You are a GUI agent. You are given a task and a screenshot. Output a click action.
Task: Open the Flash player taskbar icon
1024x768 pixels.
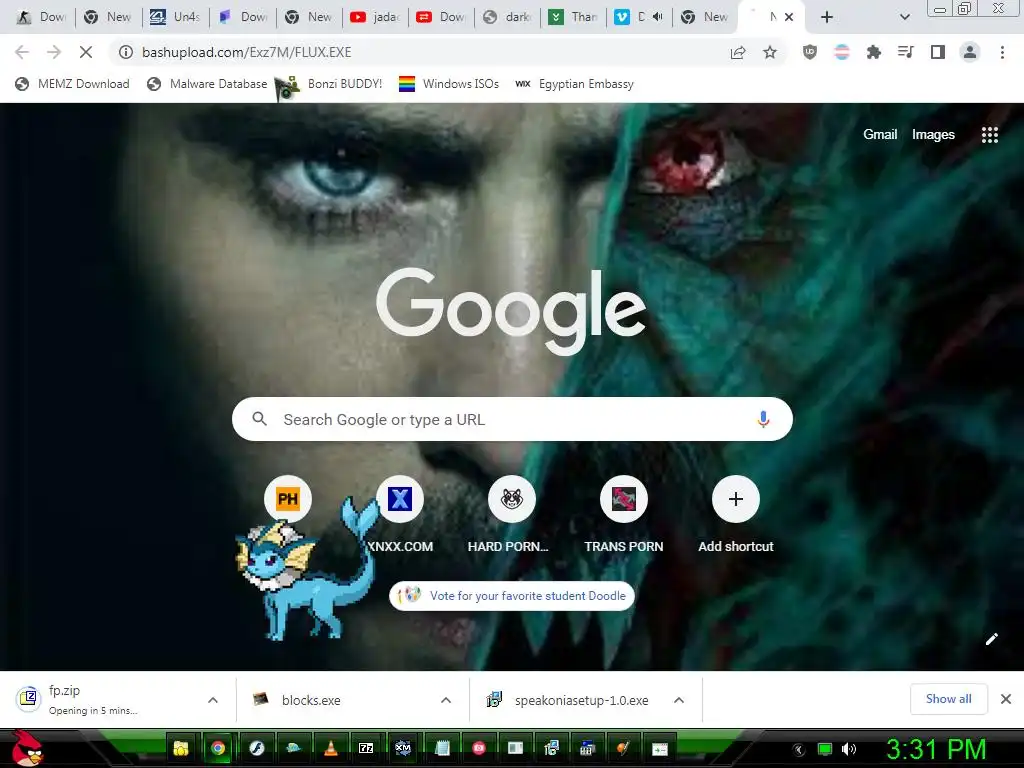click(x=256, y=748)
